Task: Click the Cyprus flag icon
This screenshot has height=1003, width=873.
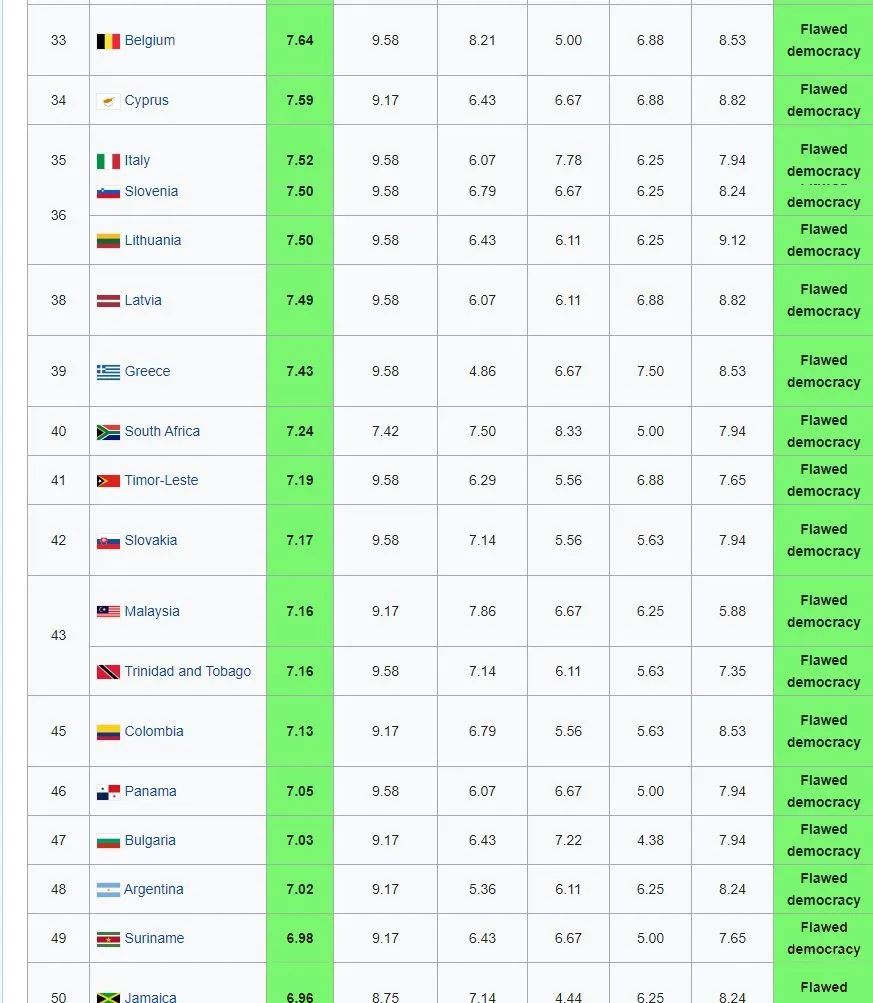Action: pos(108,101)
